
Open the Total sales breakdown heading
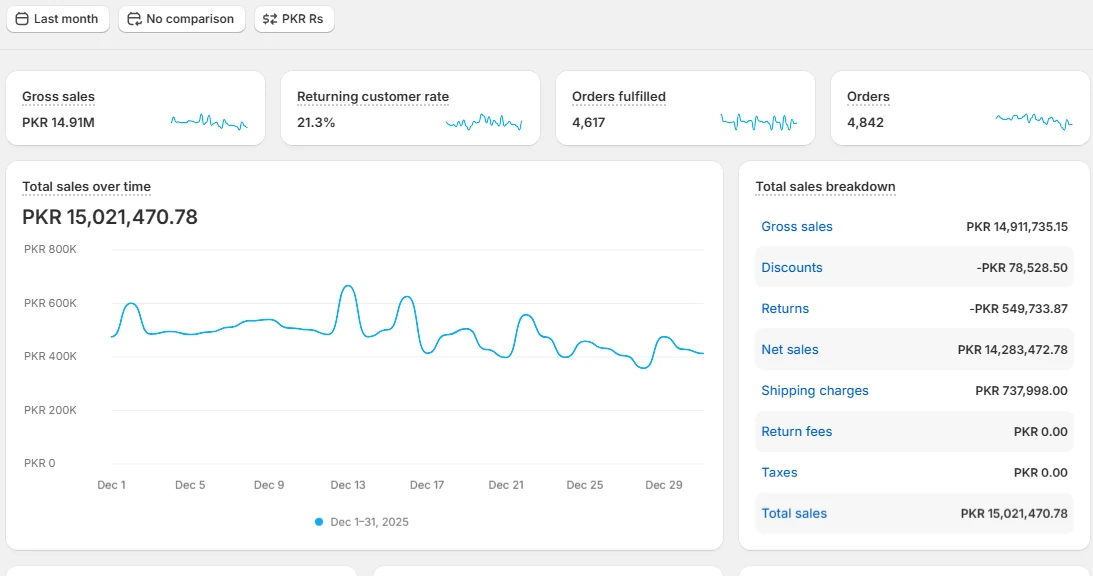825,187
